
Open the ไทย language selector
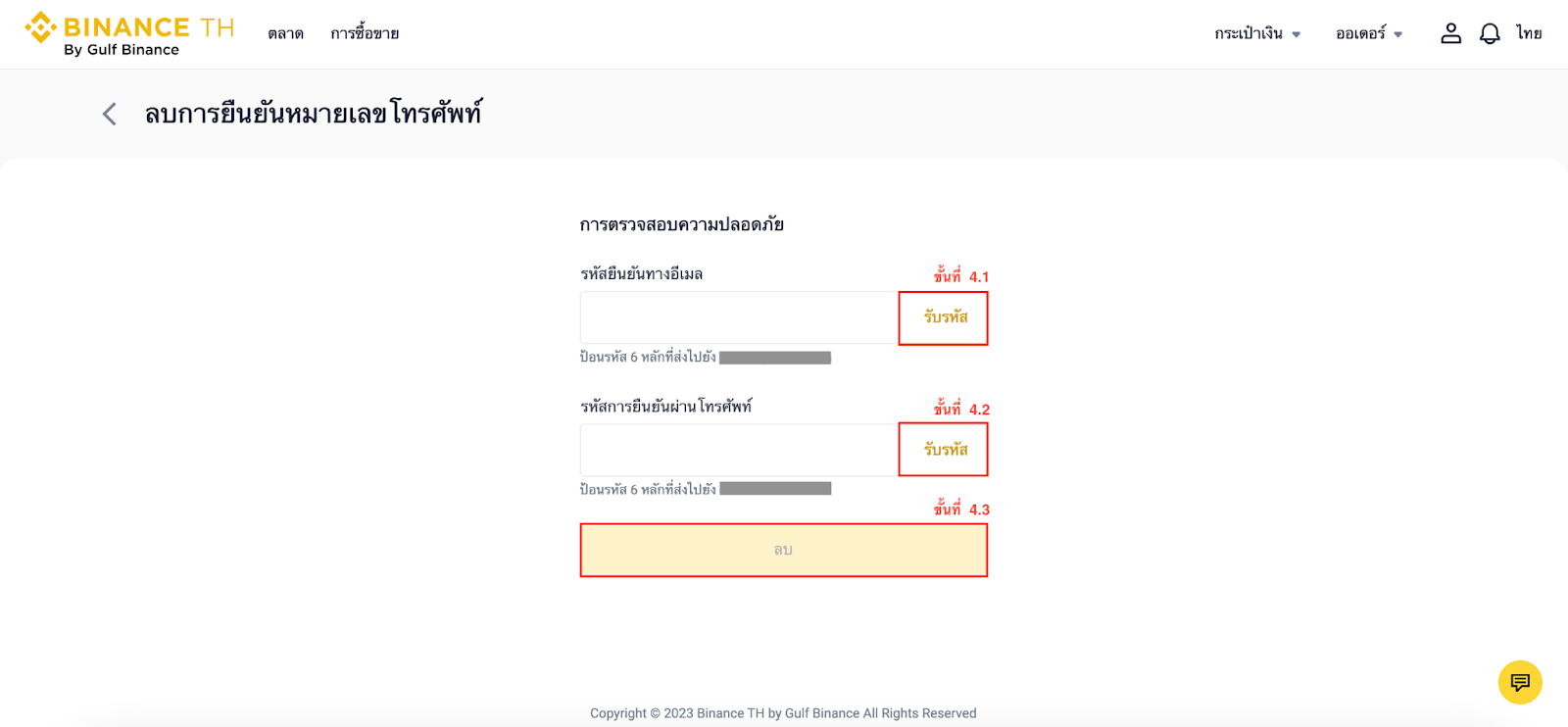(1529, 33)
